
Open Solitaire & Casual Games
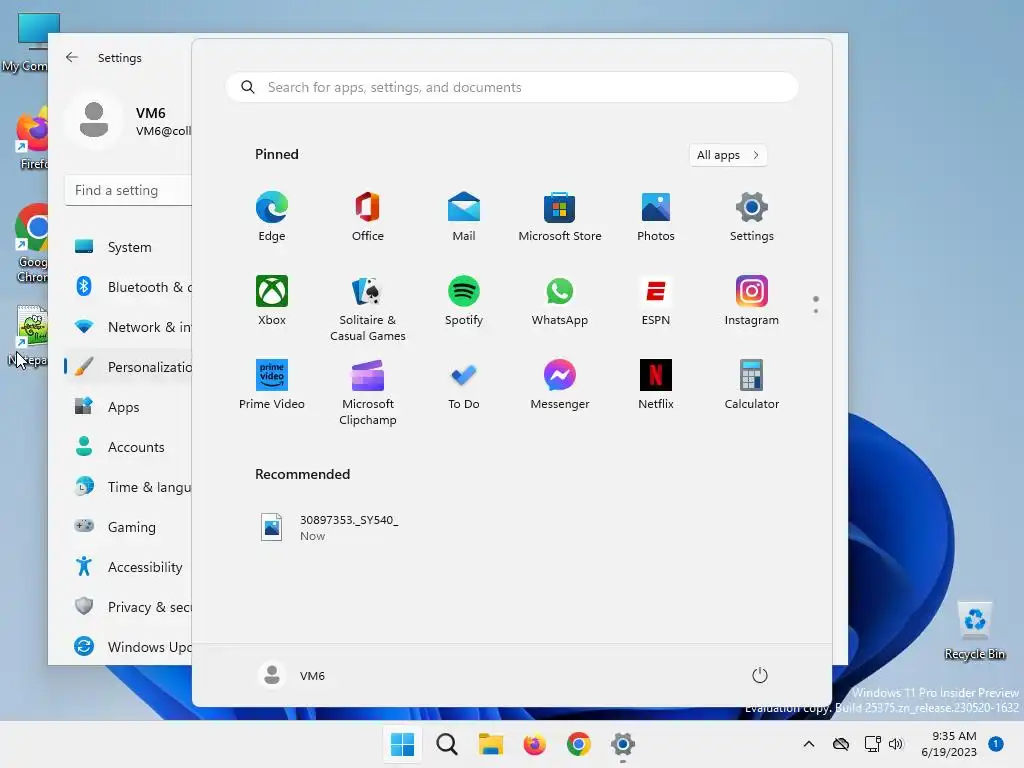click(x=368, y=308)
